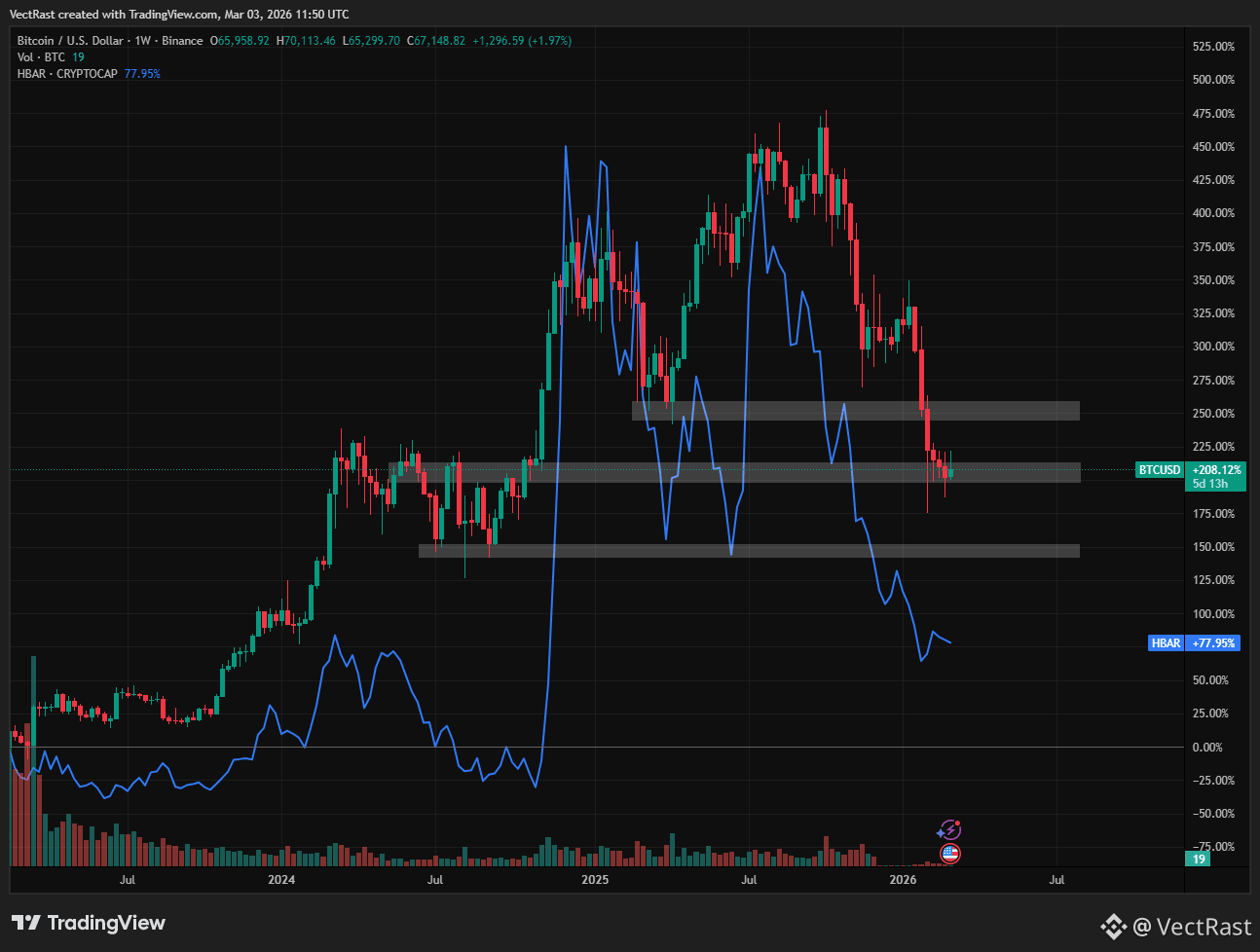This screenshot has width=1260, height=952.
Task: Click the change value +1,296.59 (+1.97%)
Action: coord(522,41)
